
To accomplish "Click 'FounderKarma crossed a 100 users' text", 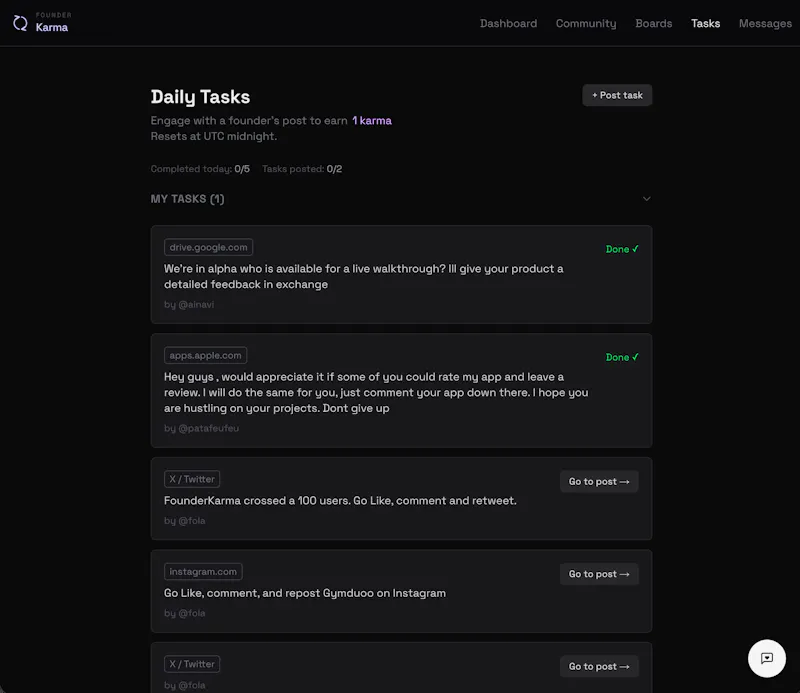I will click(340, 501).
